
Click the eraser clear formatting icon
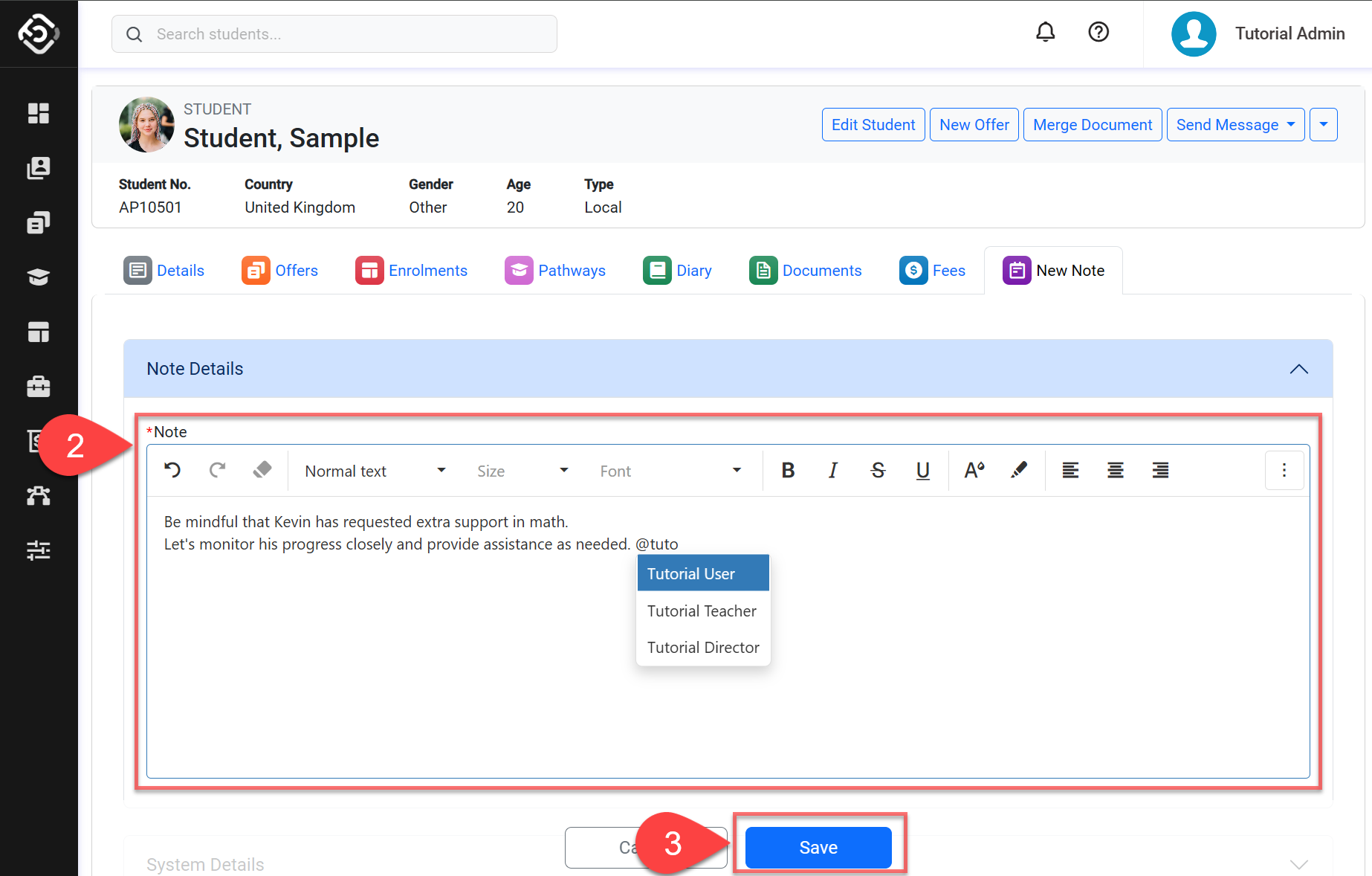[262, 470]
